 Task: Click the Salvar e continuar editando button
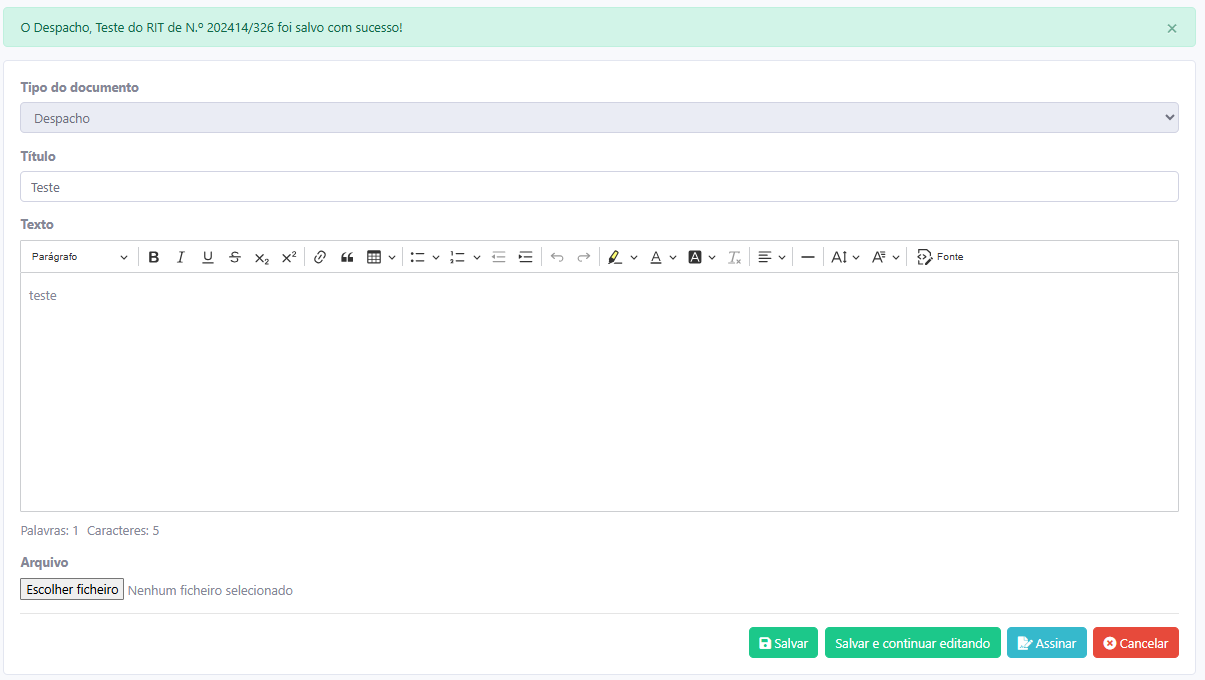912,643
